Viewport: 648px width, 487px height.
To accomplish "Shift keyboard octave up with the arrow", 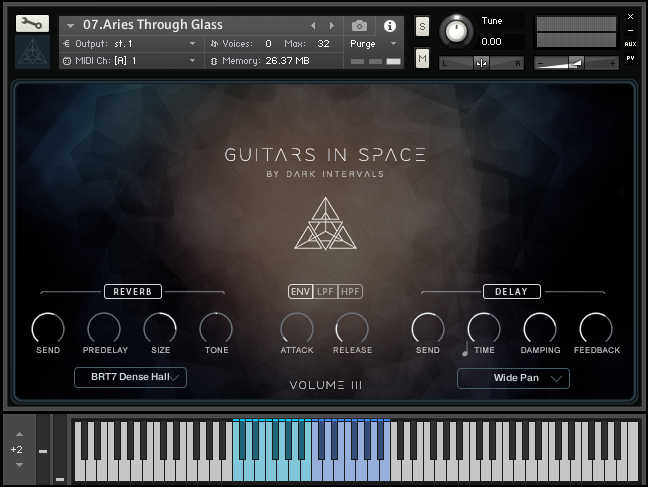I will pos(19,434).
